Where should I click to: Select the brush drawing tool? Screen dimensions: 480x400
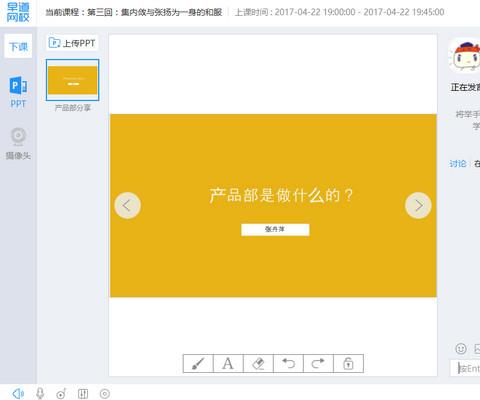click(198, 363)
